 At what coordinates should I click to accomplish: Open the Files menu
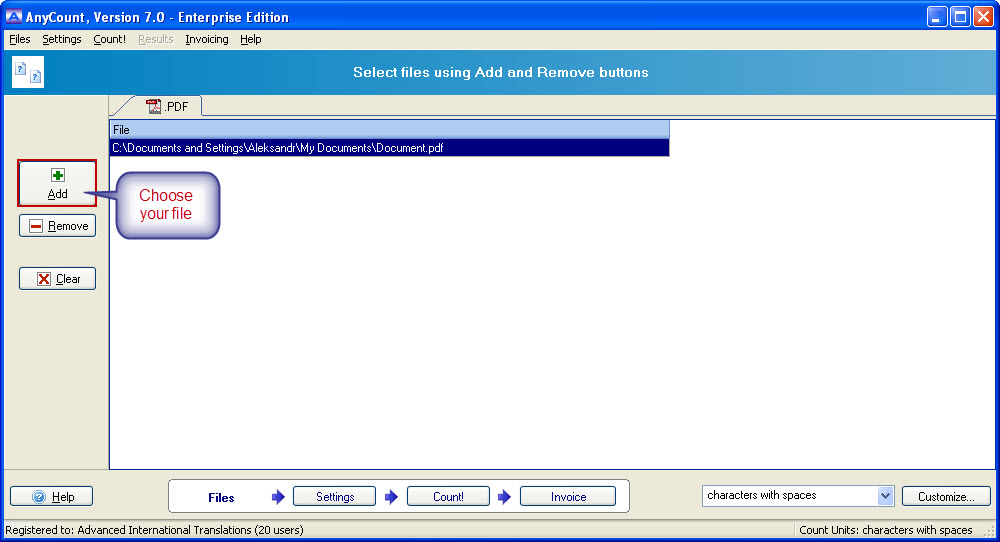20,39
